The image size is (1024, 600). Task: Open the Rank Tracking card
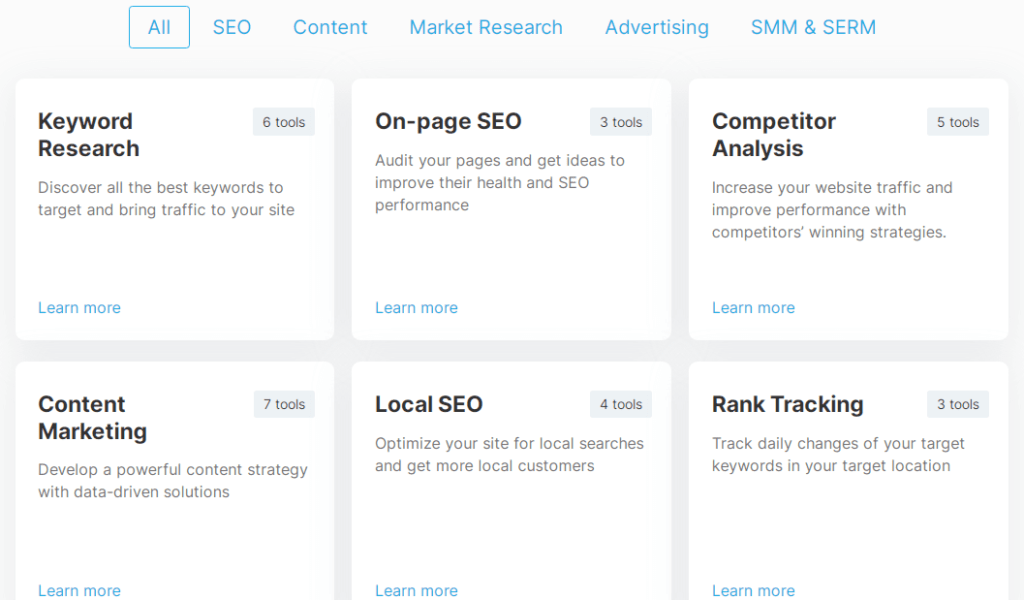(x=848, y=480)
